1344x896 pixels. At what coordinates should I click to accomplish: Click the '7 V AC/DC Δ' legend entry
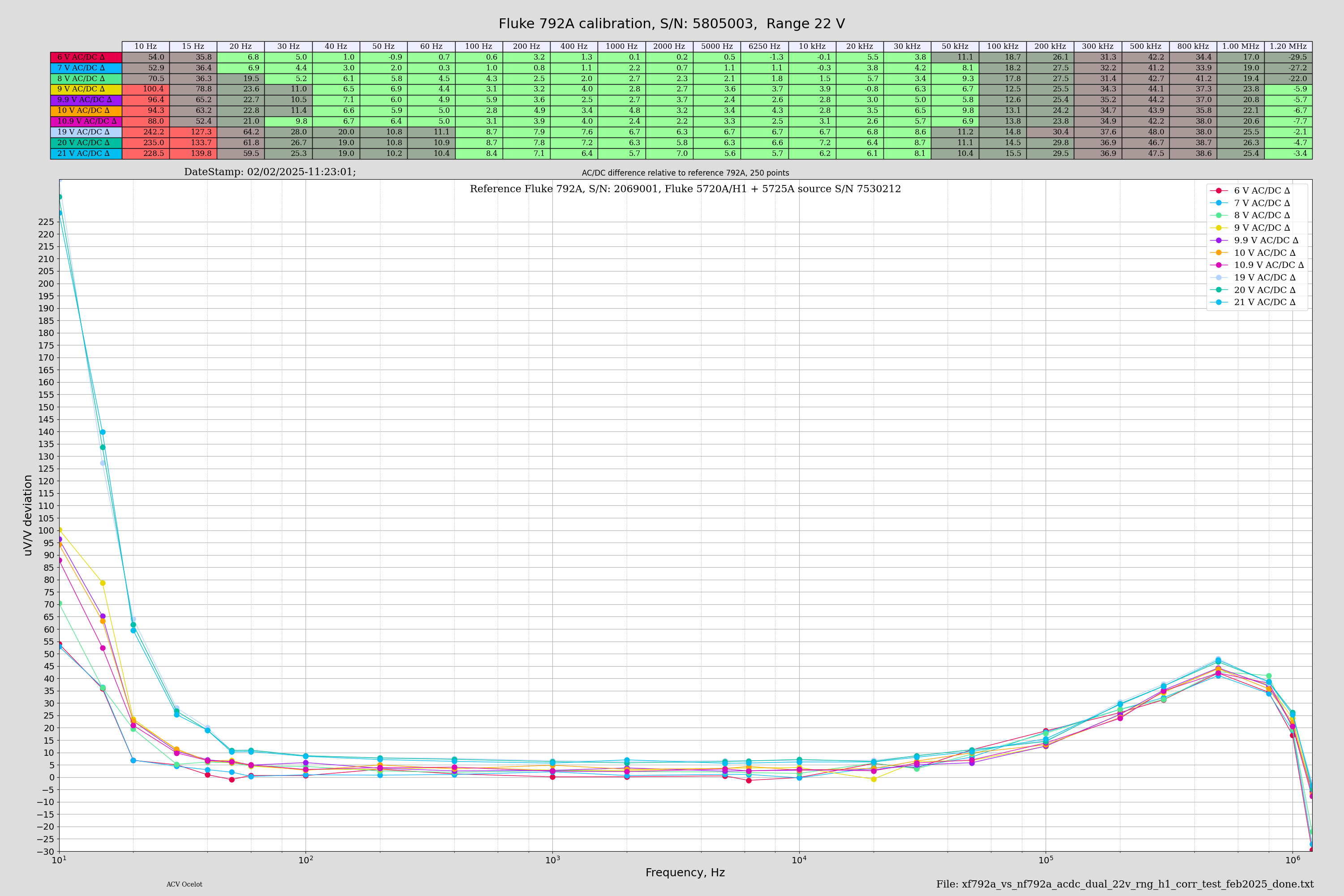click(x=1250, y=203)
